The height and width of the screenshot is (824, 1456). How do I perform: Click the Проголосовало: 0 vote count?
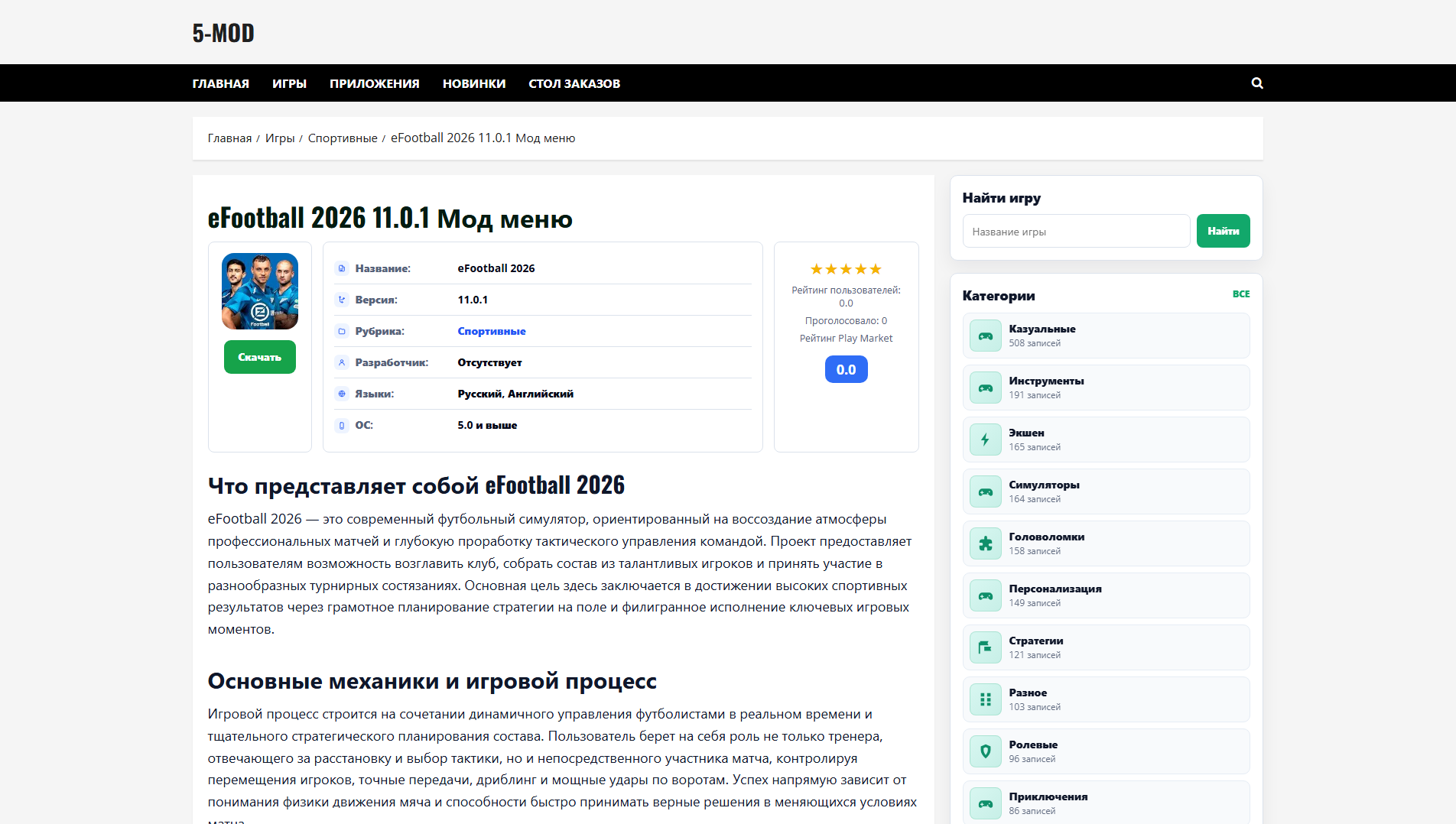pos(846,321)
